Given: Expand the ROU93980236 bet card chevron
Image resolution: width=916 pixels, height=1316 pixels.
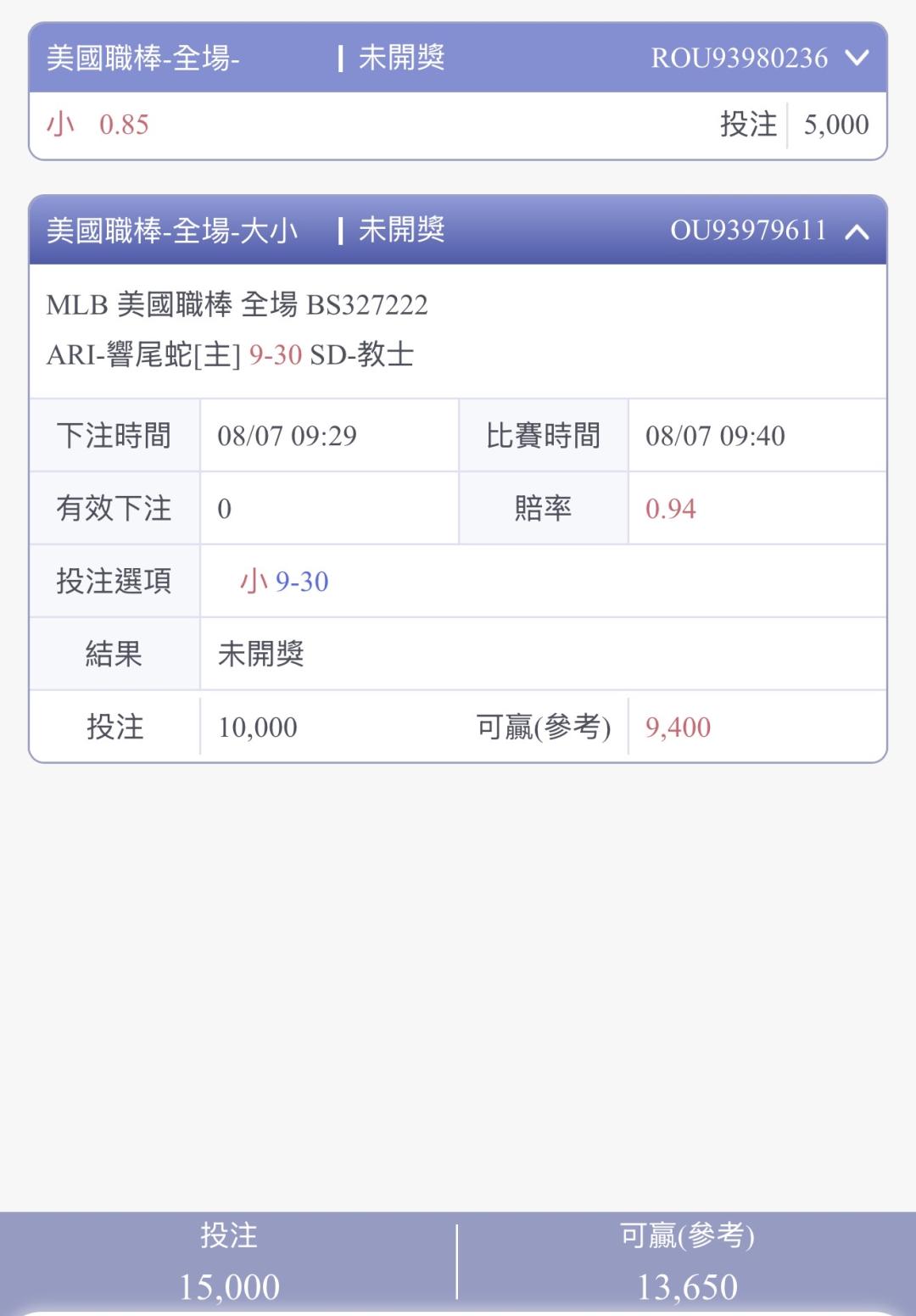Looking at the screenshot, I should click(x=857, y=58).
